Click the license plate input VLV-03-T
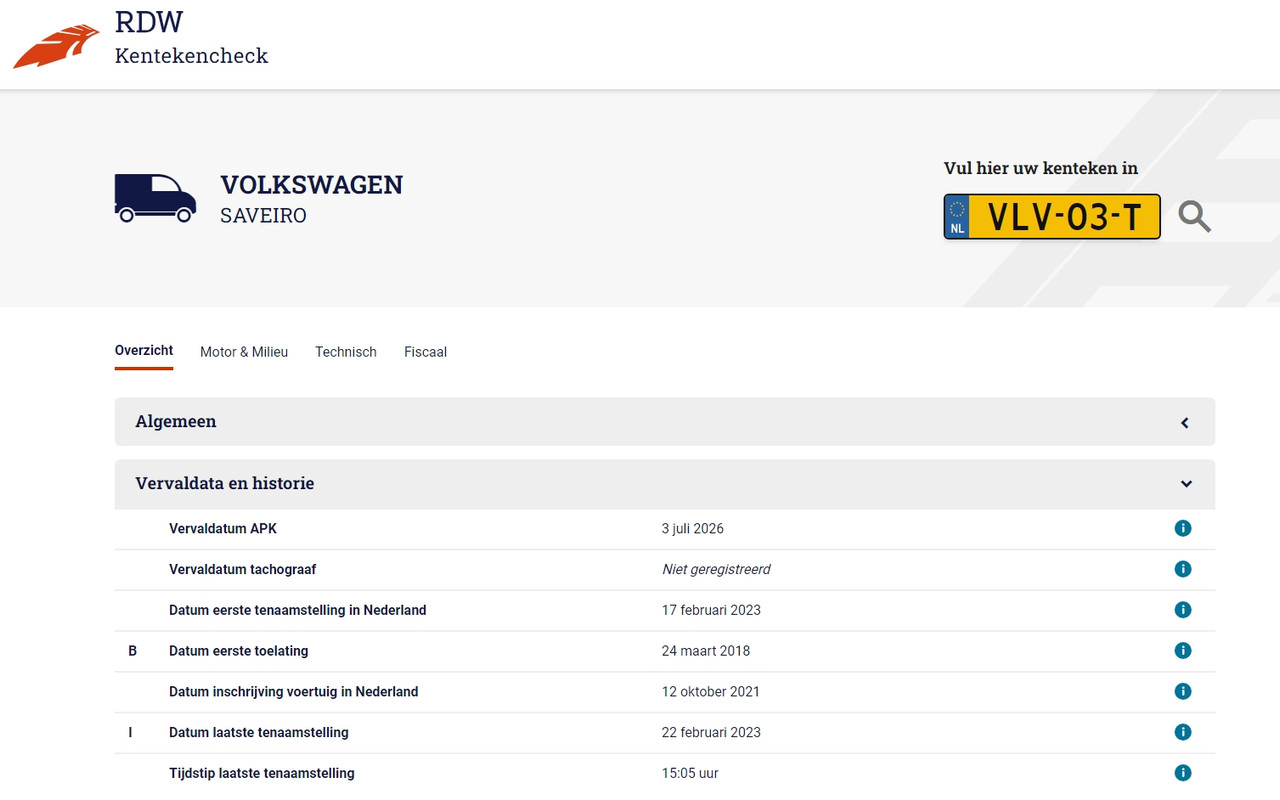The height and width of the screenshot is (800, 1280). pyautogui.click(x=1052, y=217)
